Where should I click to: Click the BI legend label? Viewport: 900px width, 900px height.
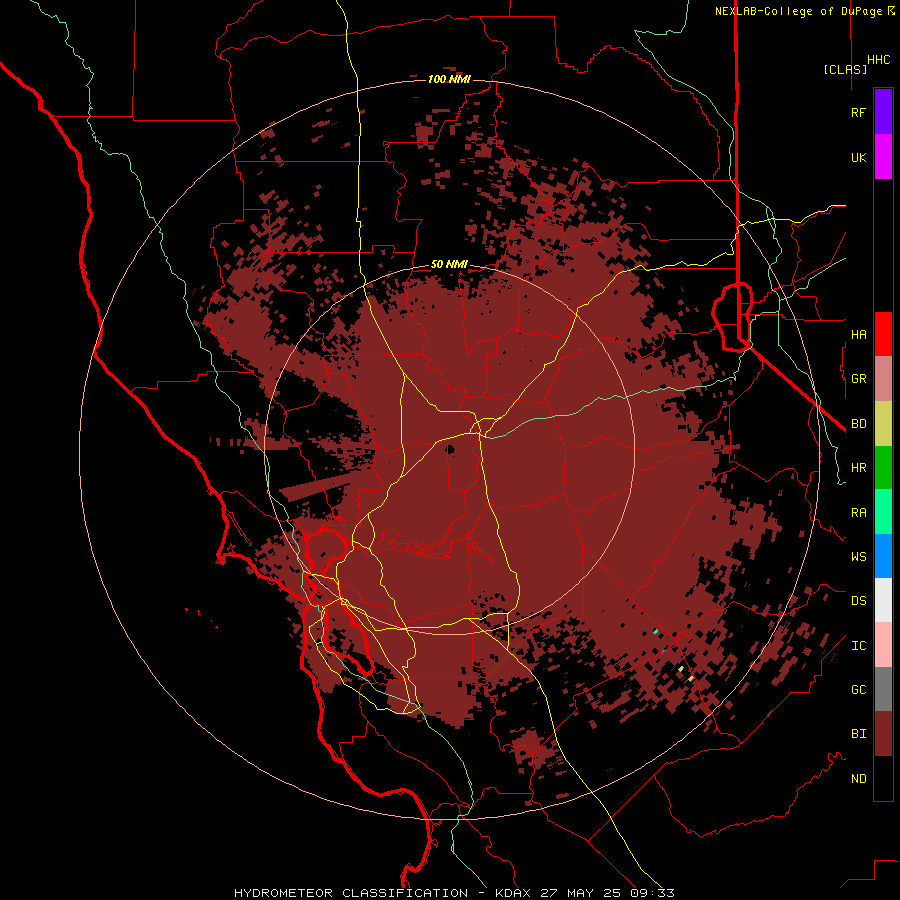858,734
